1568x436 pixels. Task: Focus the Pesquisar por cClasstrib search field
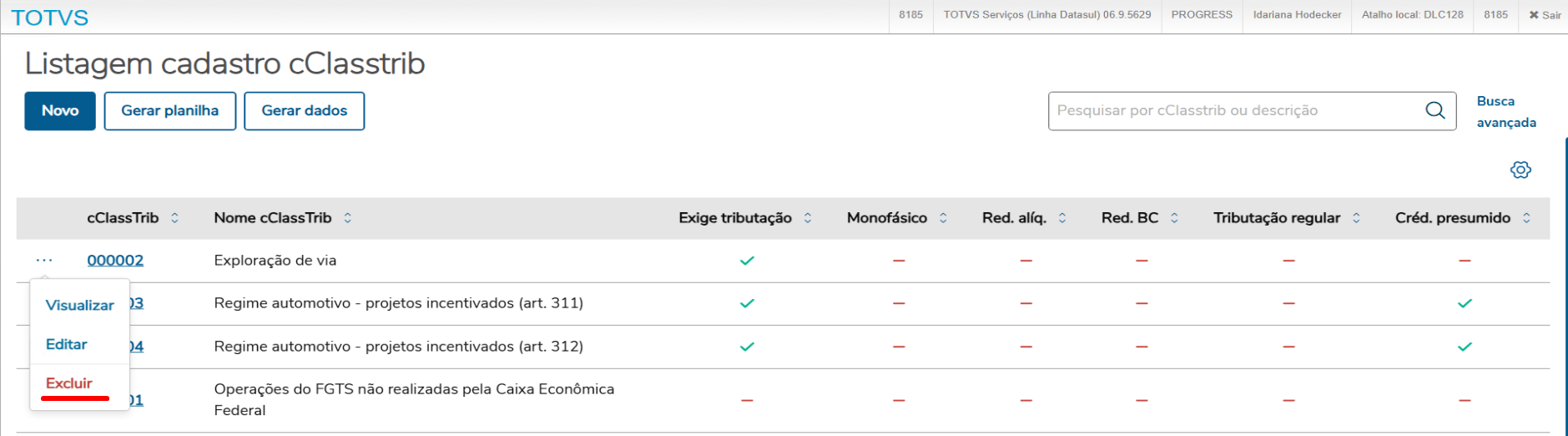[1235, 110]
